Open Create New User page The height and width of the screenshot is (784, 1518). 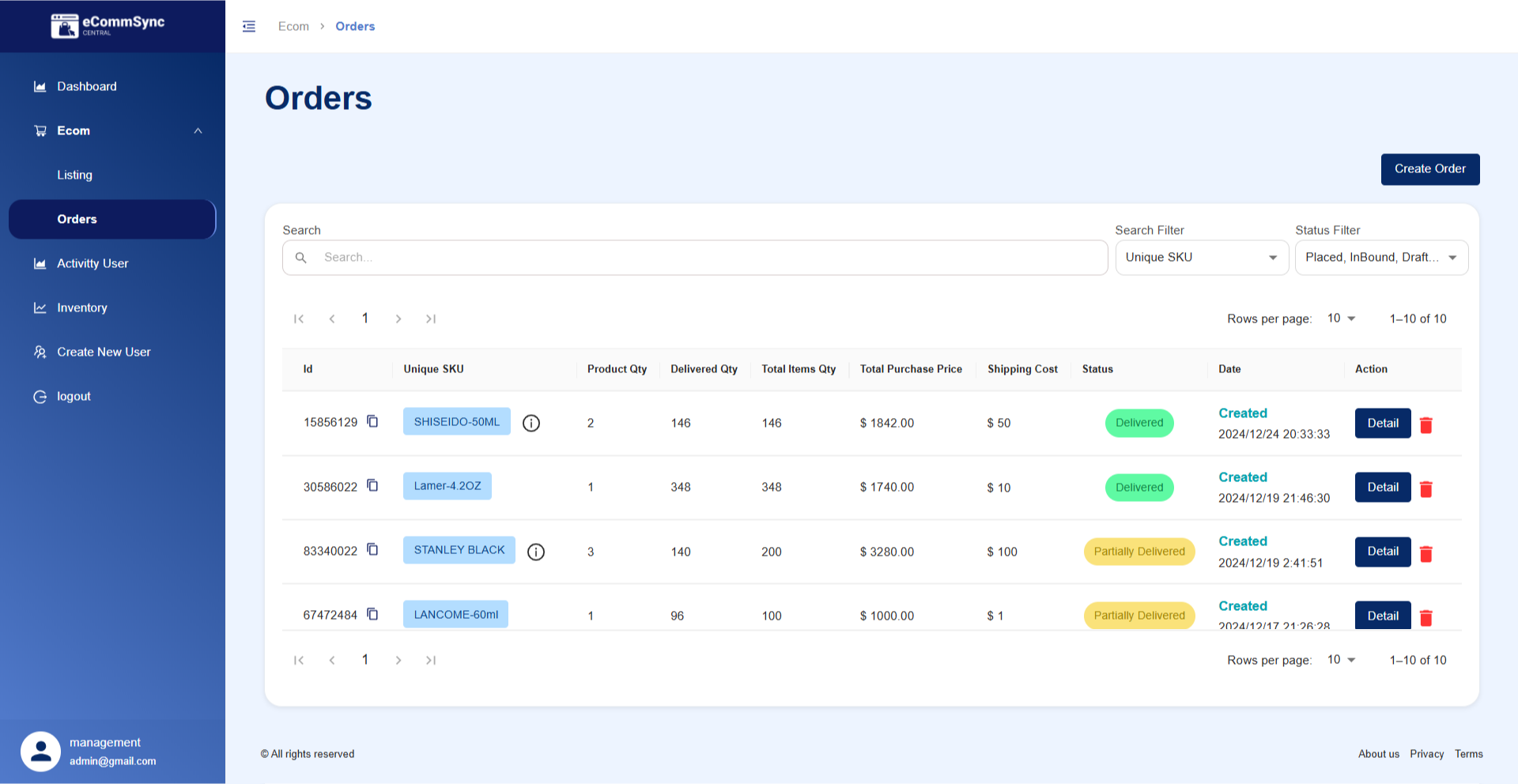pyautogui.click(x=112, y=352)
